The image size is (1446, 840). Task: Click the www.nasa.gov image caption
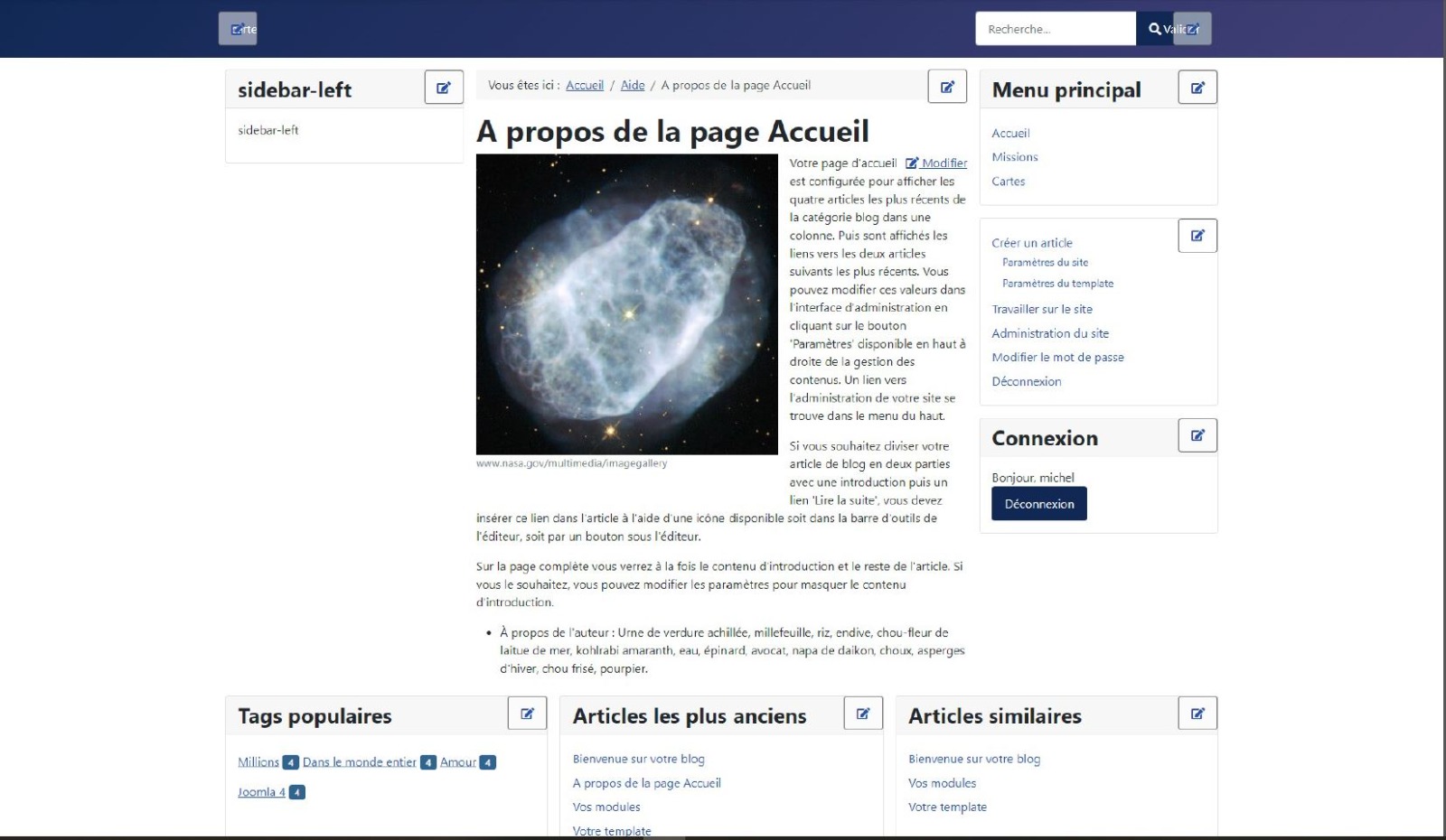(x=572, y=463)
